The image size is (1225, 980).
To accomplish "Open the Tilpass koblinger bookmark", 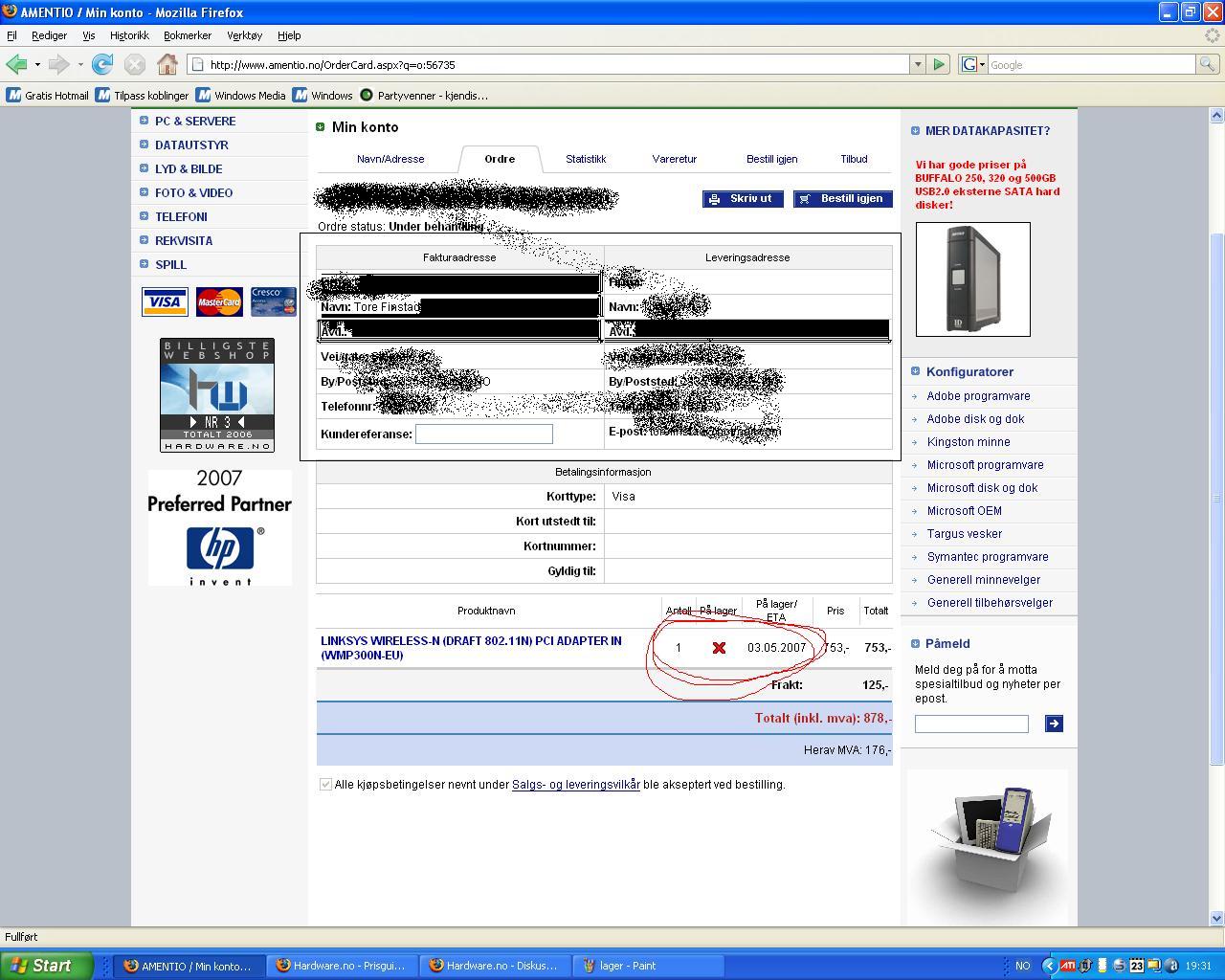I will (x=142, y=95).
